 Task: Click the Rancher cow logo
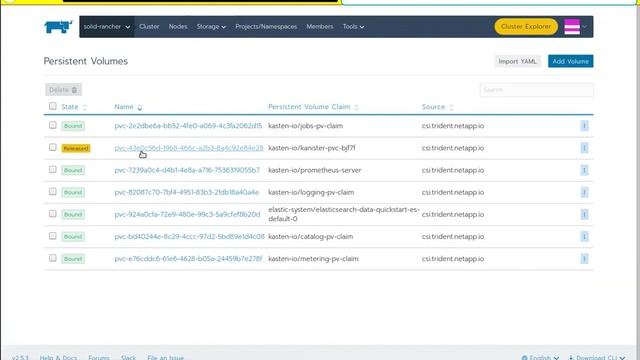click(58, 27)
